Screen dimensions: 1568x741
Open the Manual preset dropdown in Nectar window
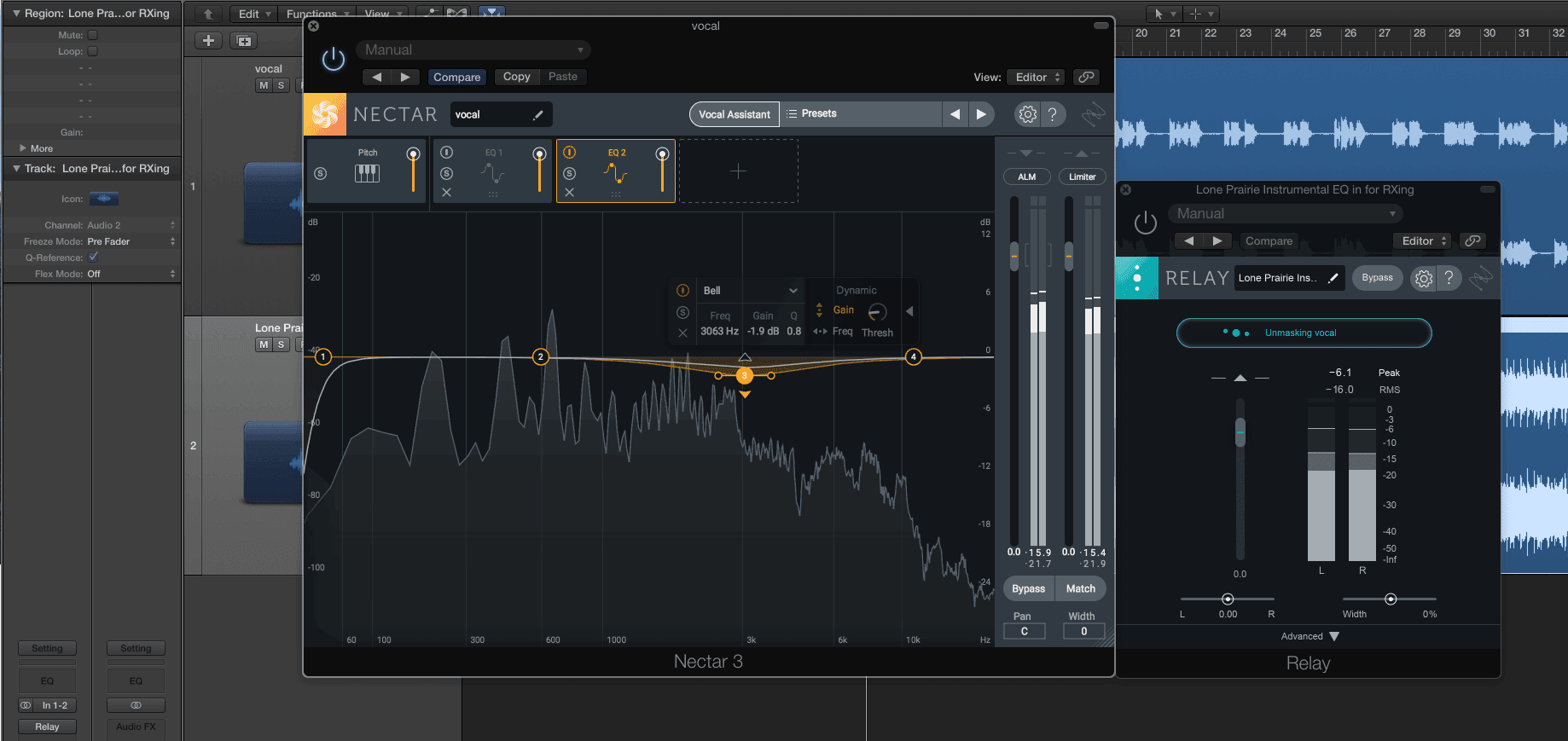(x=473, y=50)
